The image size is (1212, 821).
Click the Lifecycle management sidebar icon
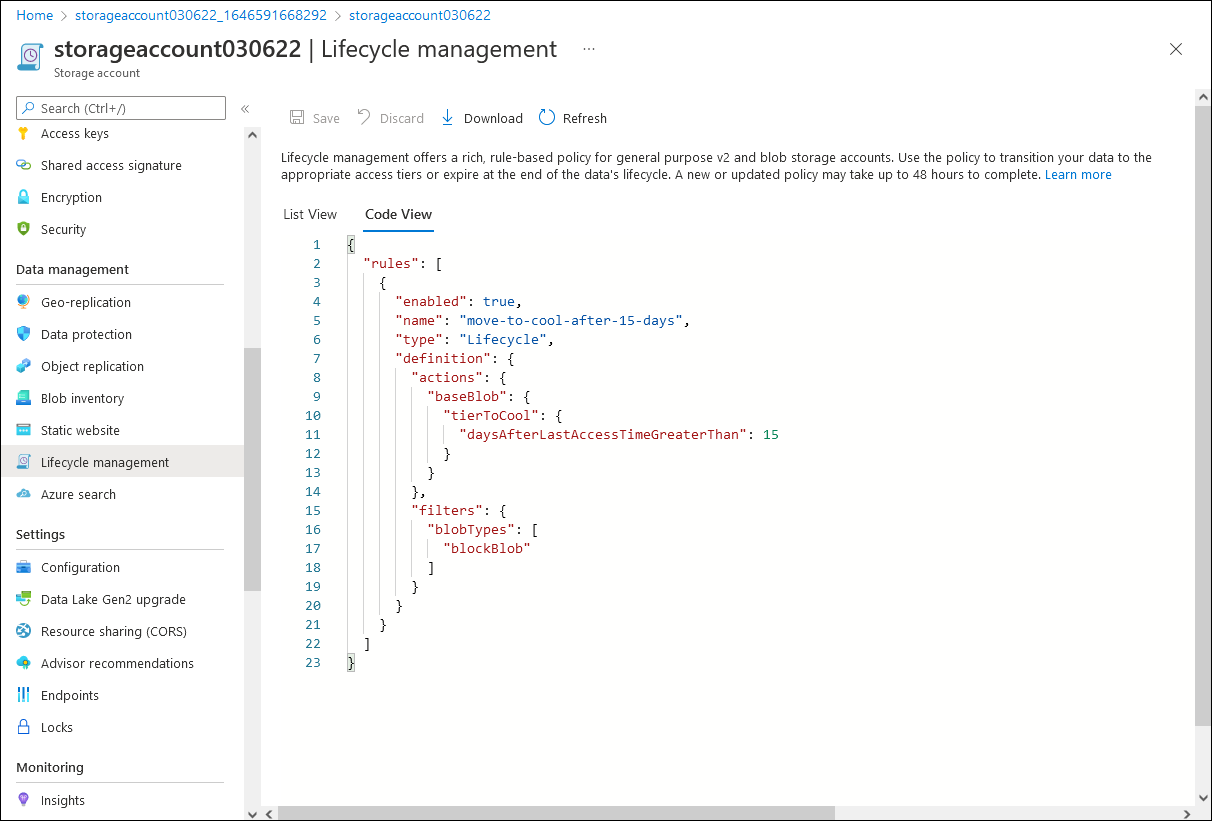click(x=24, y=463)
